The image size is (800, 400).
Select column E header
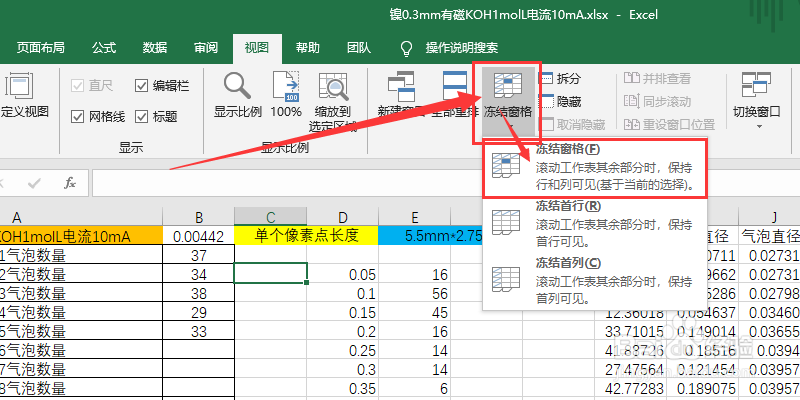414,217
